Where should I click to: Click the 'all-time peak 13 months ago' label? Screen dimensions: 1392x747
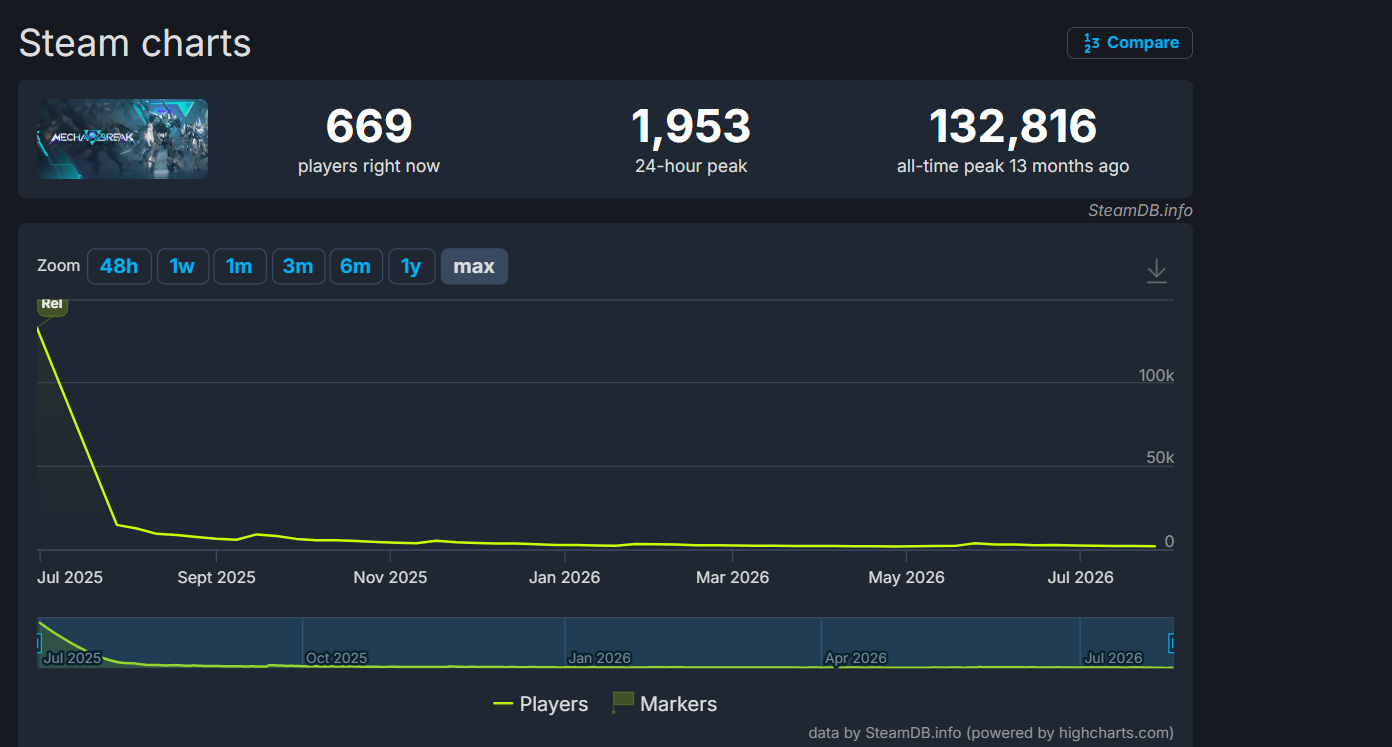click(x=1013, y=166)
